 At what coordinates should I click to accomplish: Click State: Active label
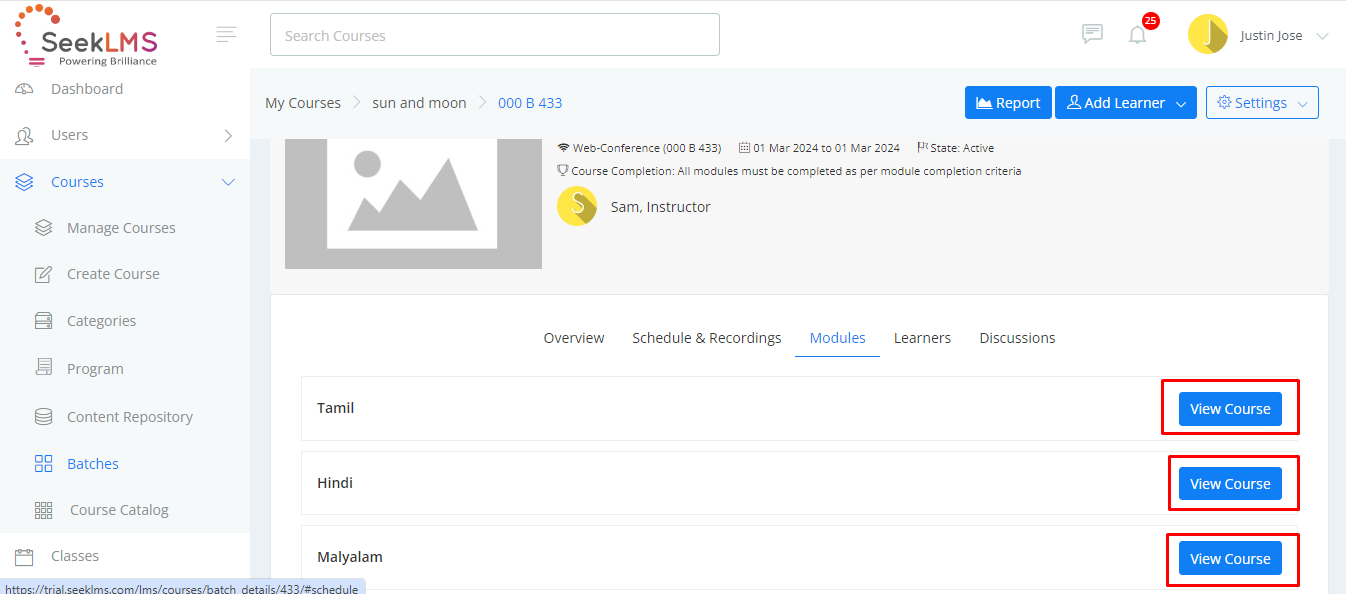962,148
